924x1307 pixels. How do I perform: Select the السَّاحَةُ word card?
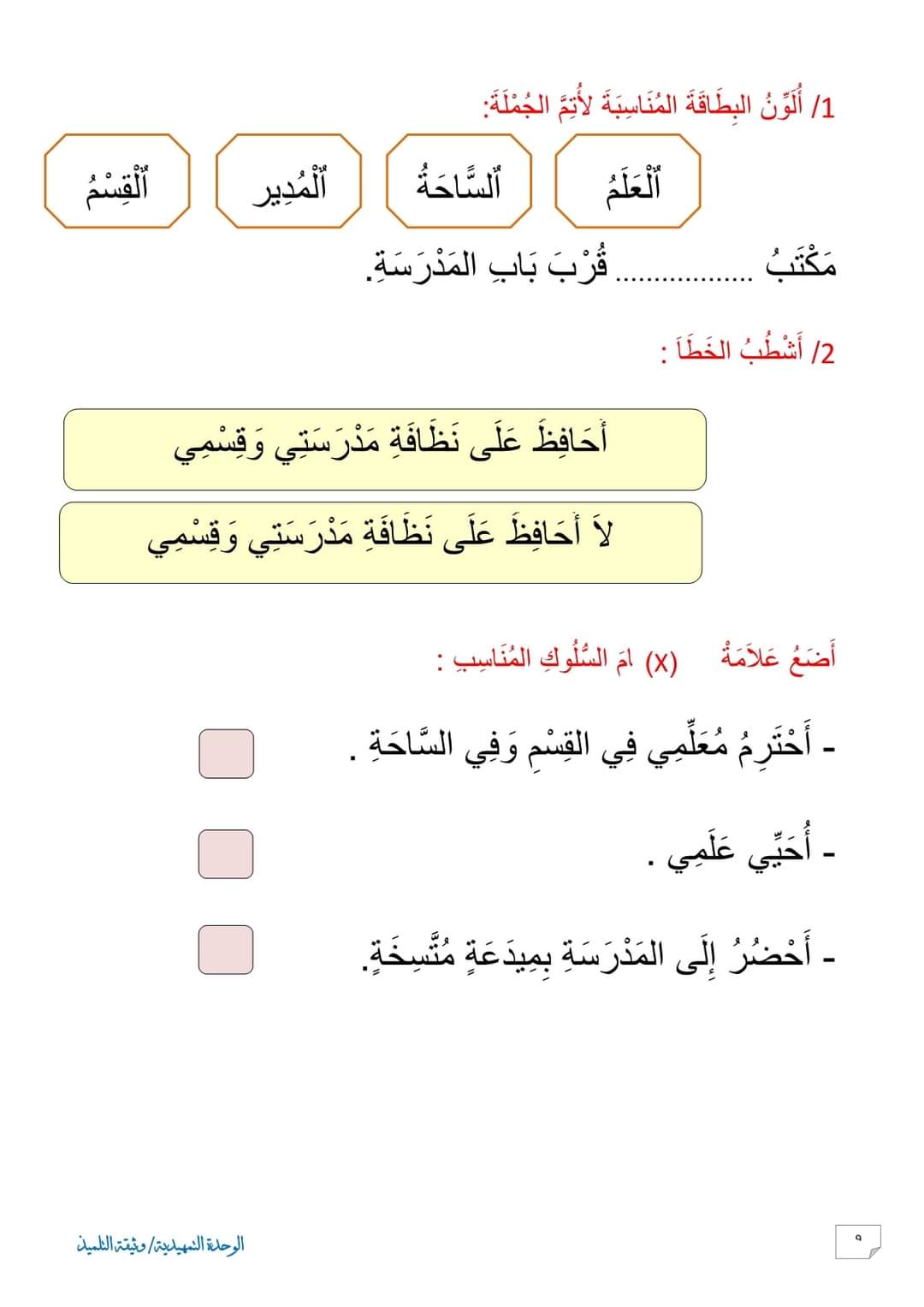[x=459, y=181]
